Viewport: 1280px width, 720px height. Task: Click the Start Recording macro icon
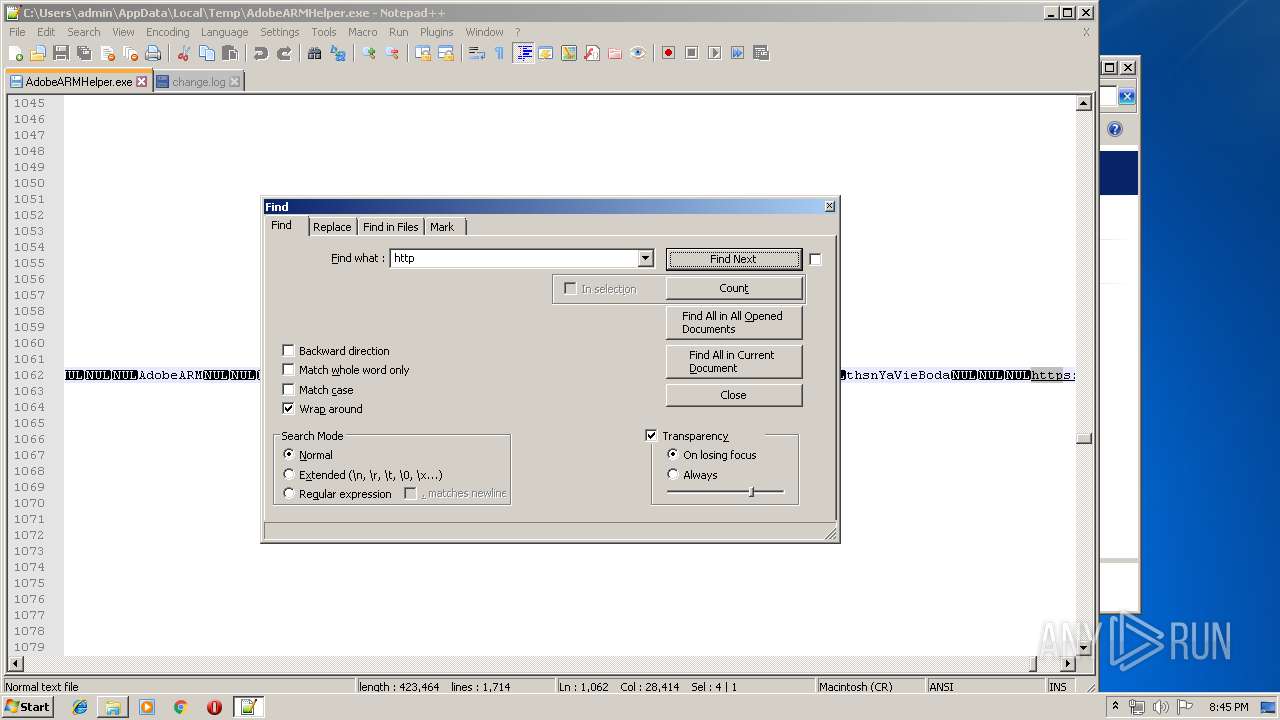pyautogui.click(x=669, y=53)
